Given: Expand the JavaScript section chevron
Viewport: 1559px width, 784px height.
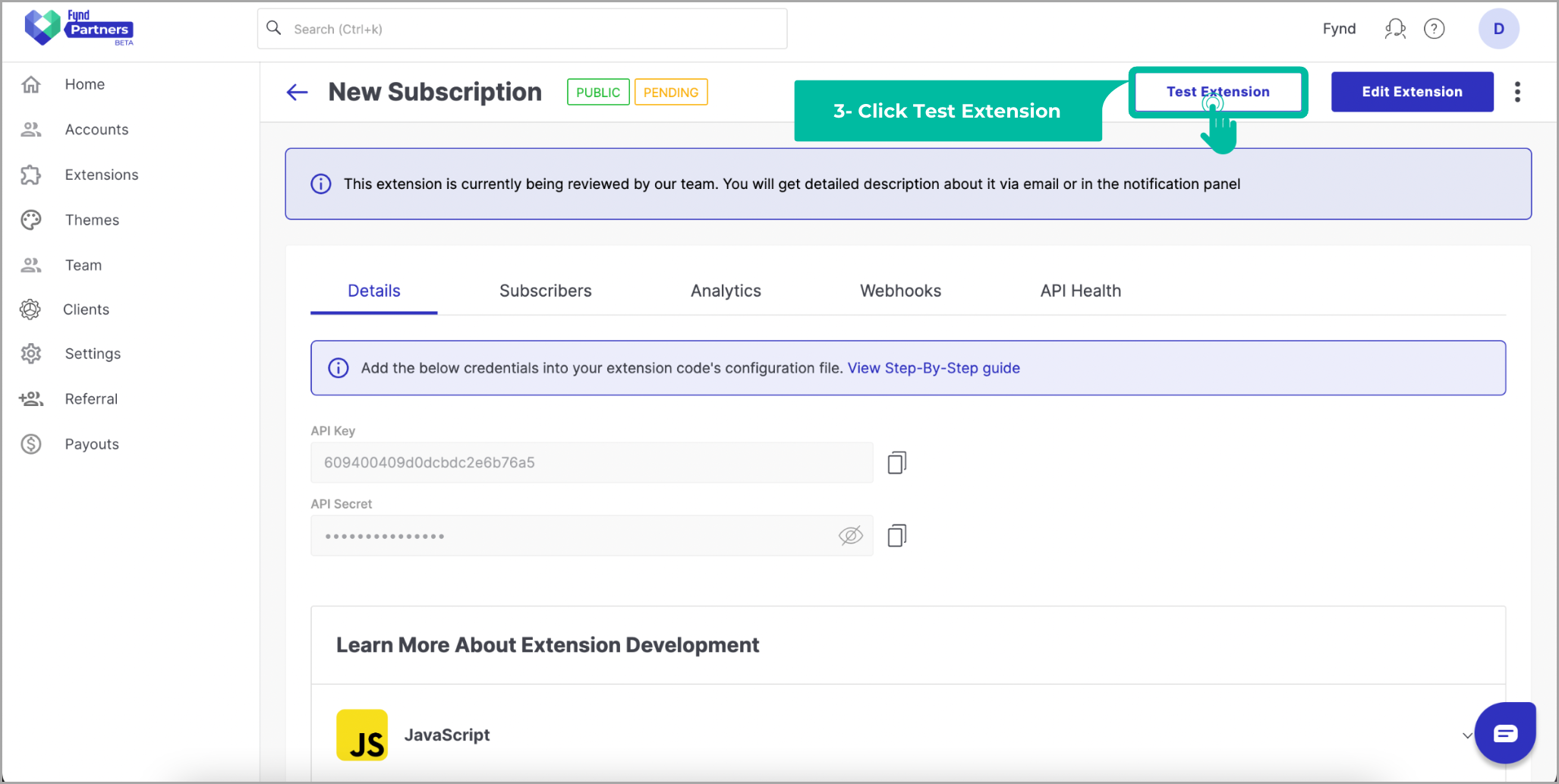Looking at the screenshot, I should (1467, 735).
